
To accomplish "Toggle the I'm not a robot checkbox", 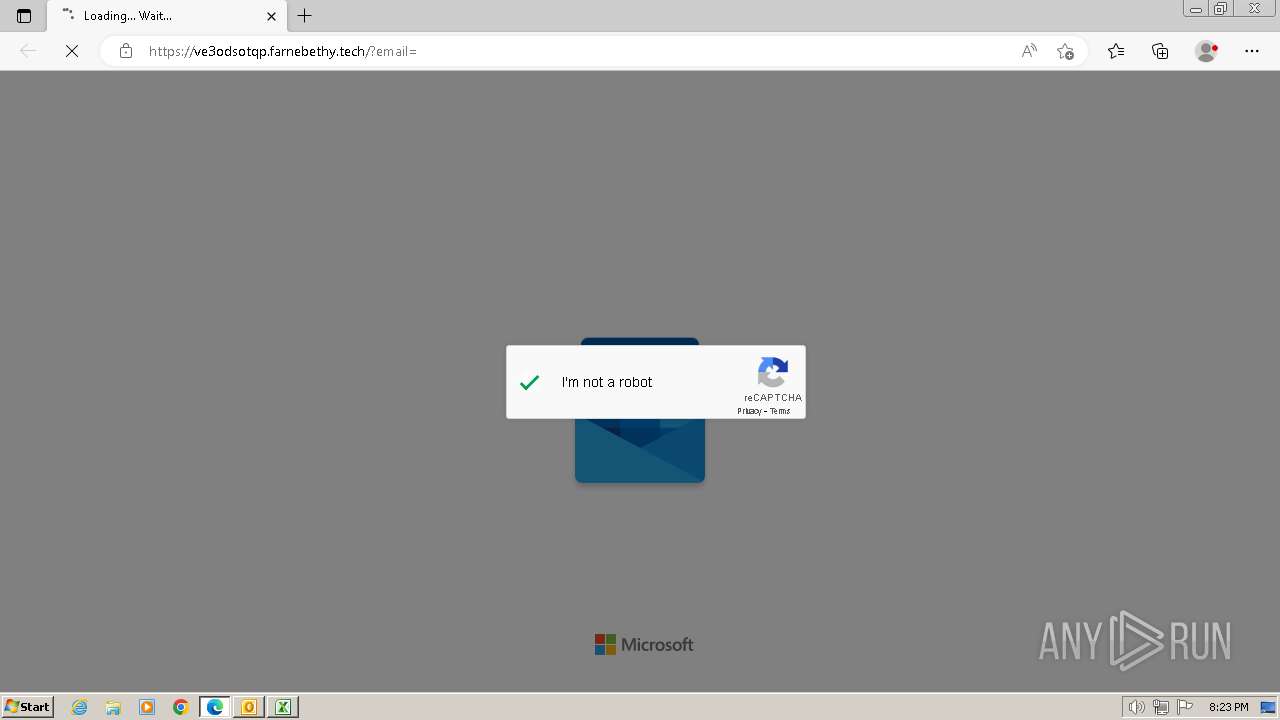I will click(530, 382).
